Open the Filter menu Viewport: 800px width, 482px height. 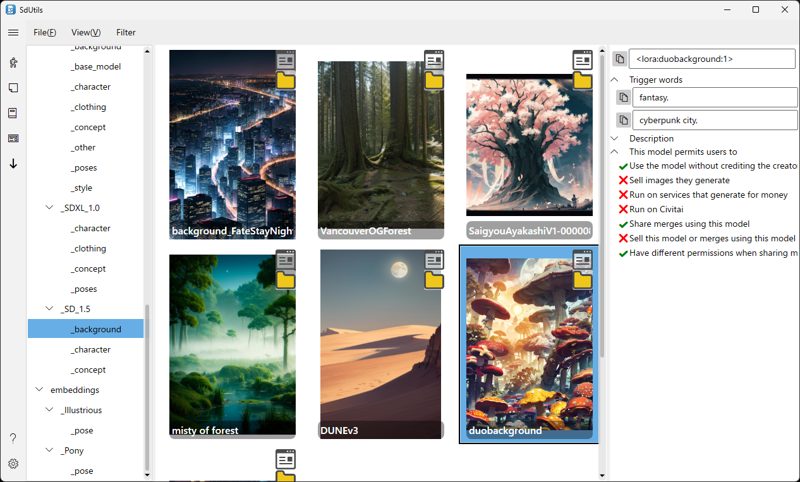pyautogui.click(x=126, y=33)
